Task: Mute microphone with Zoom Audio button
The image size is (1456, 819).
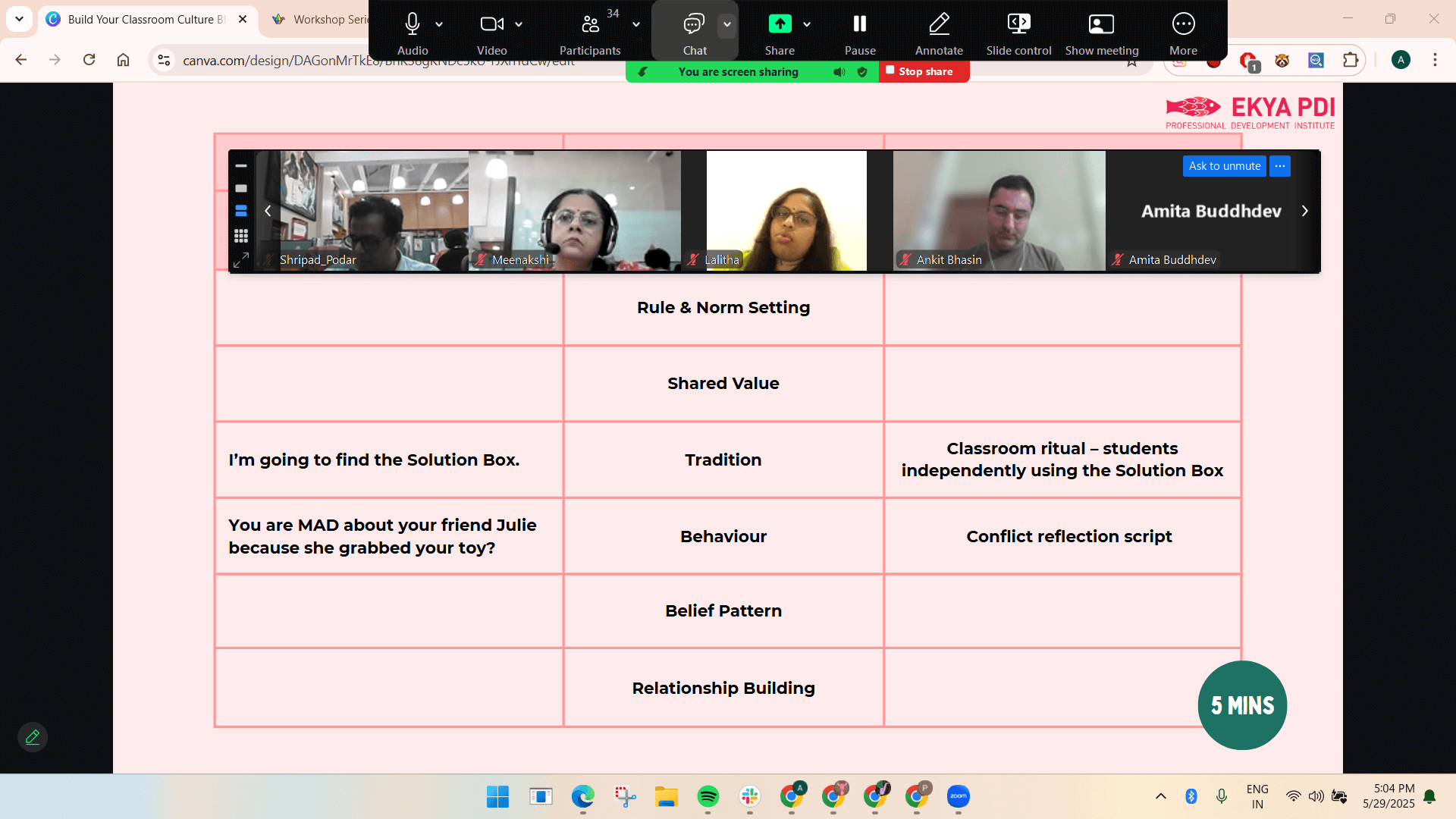Action: pos(413,32)
